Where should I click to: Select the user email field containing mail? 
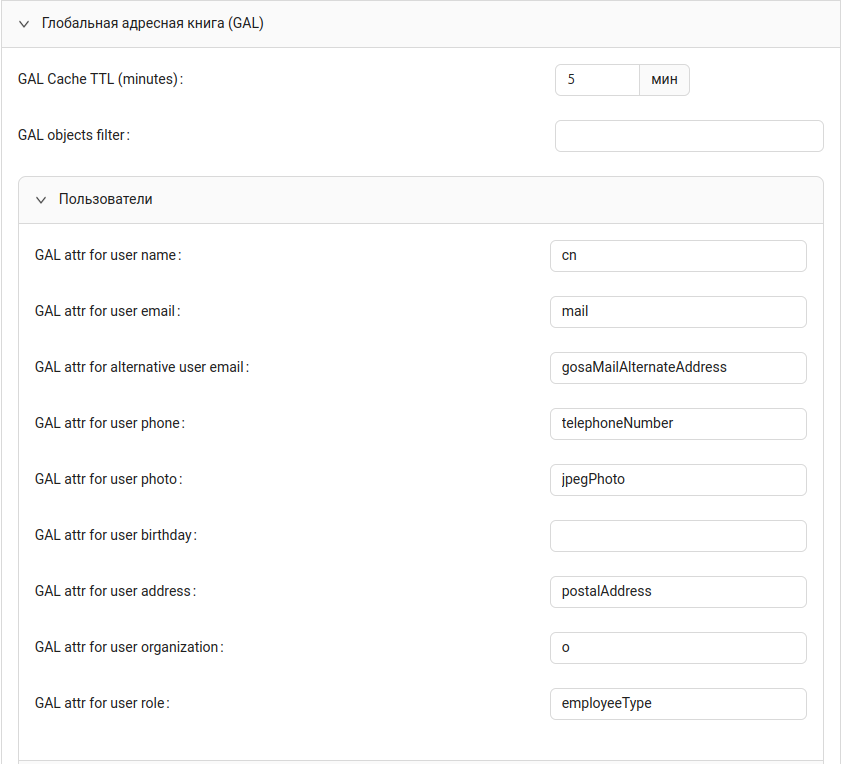(677, 311)
